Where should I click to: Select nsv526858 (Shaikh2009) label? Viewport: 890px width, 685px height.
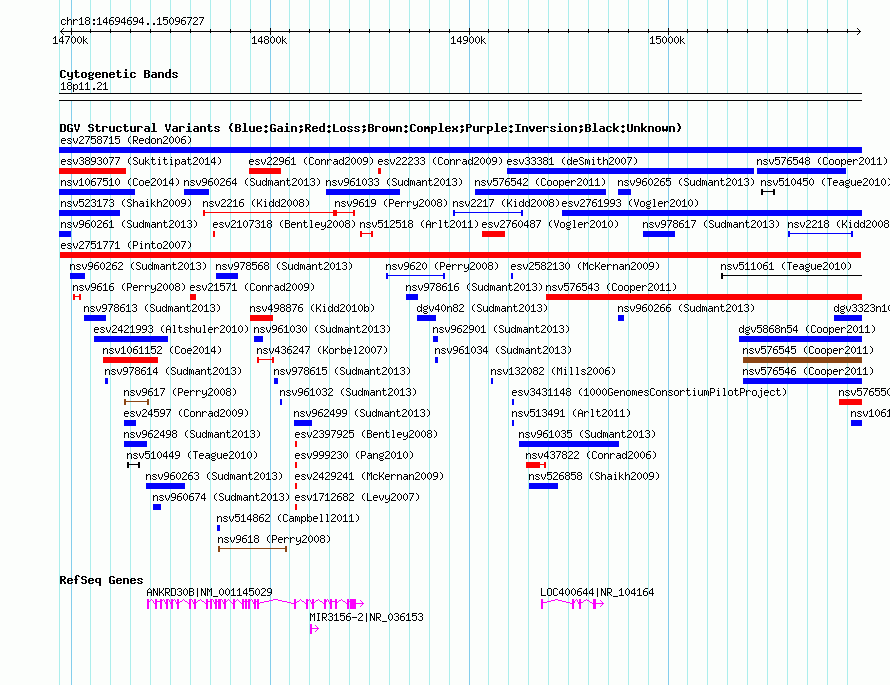(x=594, y=476)
